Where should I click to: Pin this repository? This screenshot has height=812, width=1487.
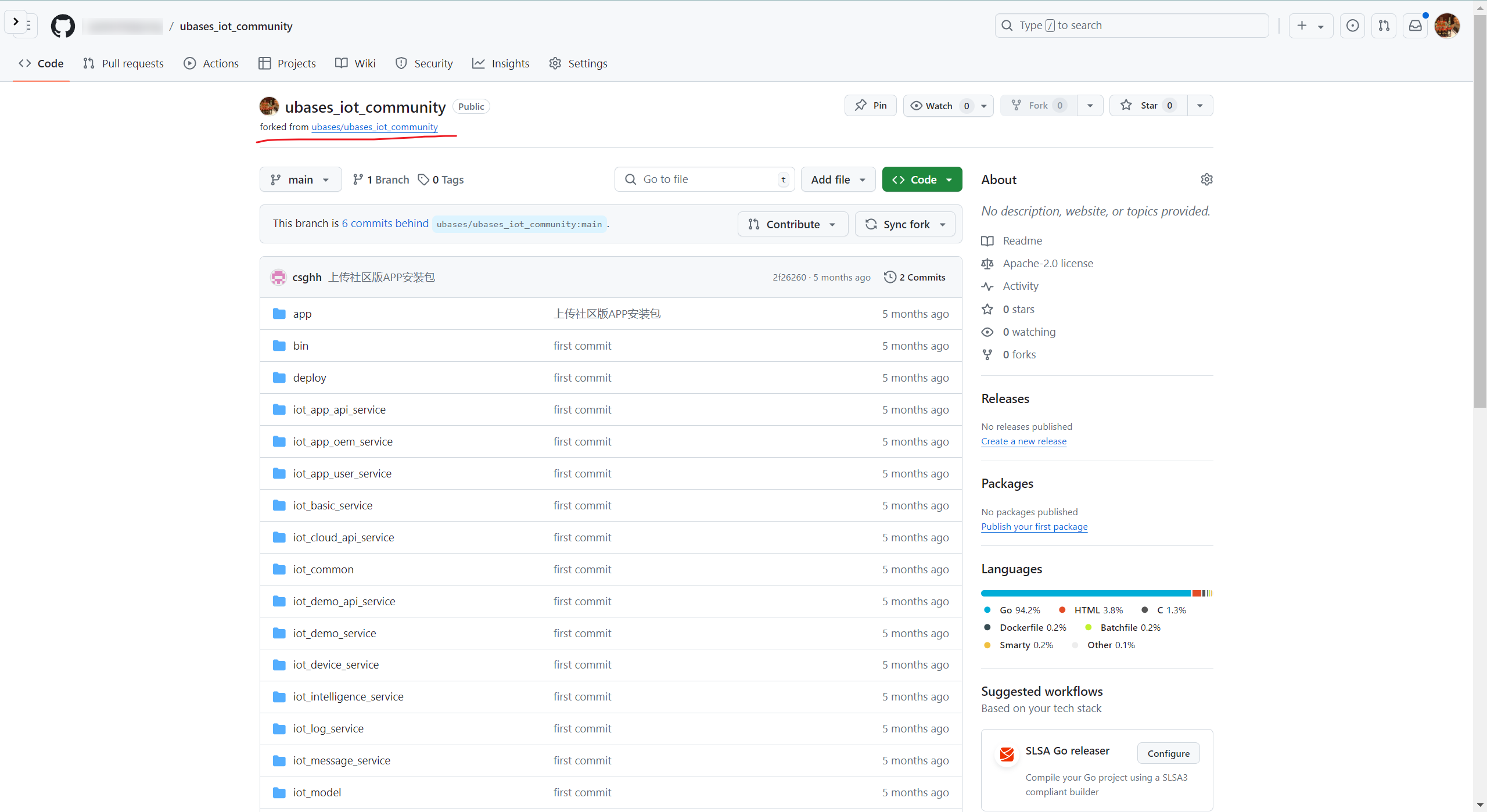pos(870,105)
